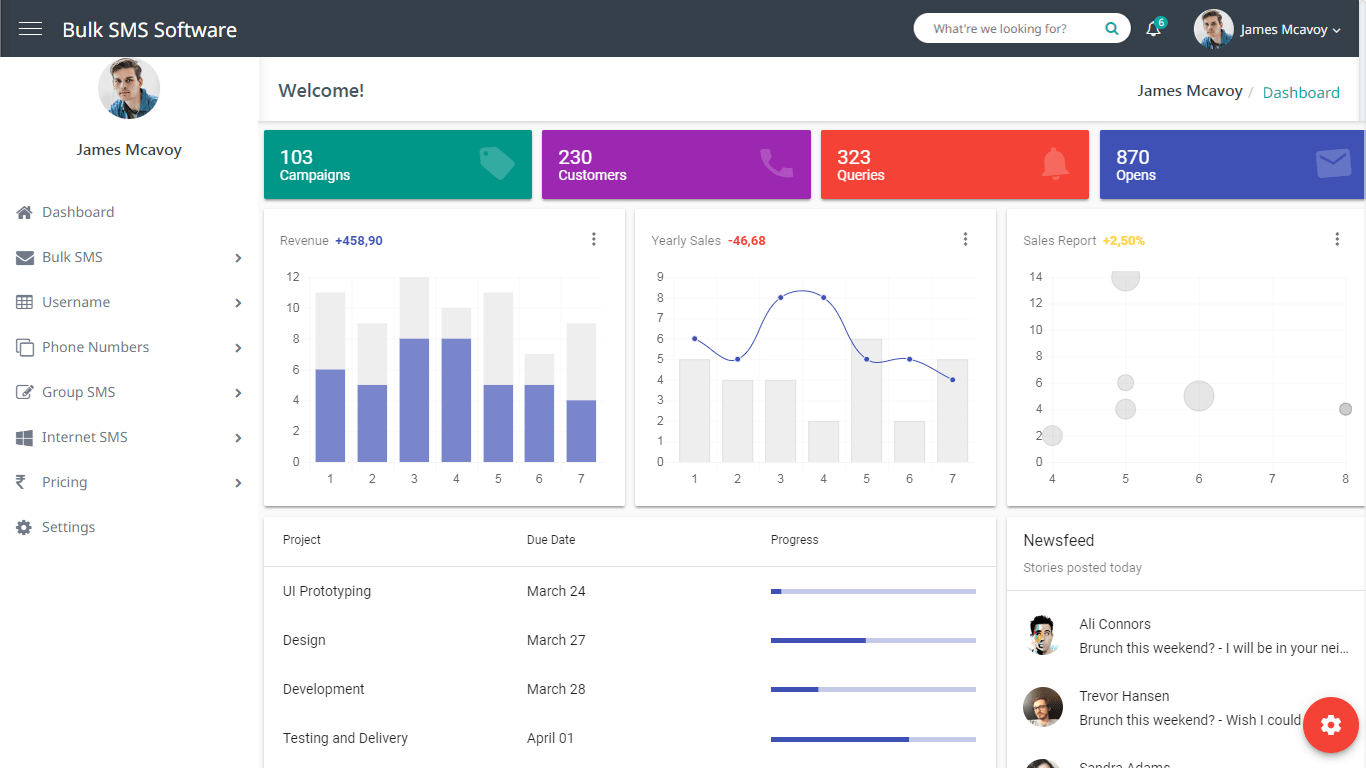The image size is (1366, 768).
Task: Click the Group SMS edit icon
Action: click(x=24, y=392)
